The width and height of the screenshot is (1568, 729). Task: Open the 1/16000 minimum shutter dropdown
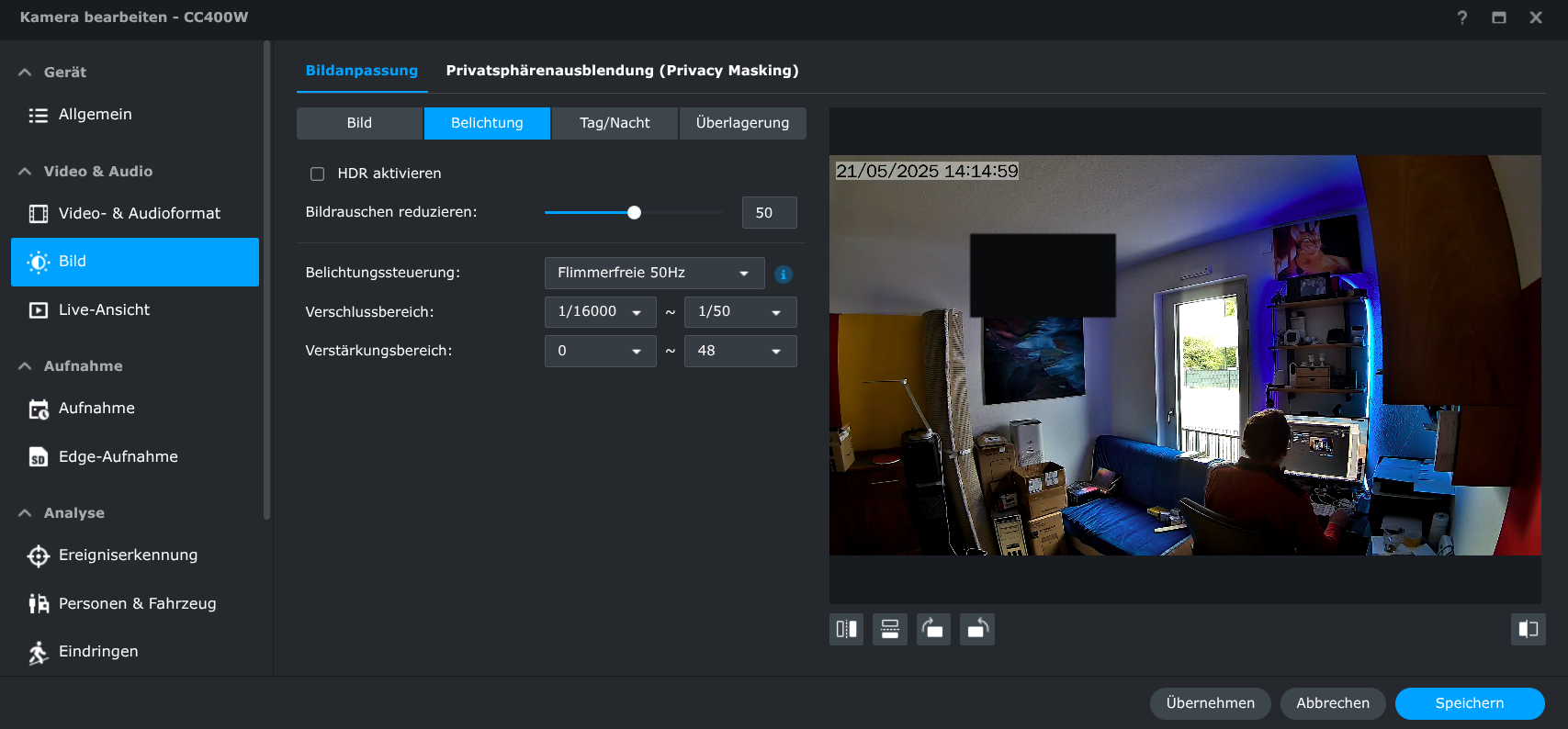pos(600,312)
